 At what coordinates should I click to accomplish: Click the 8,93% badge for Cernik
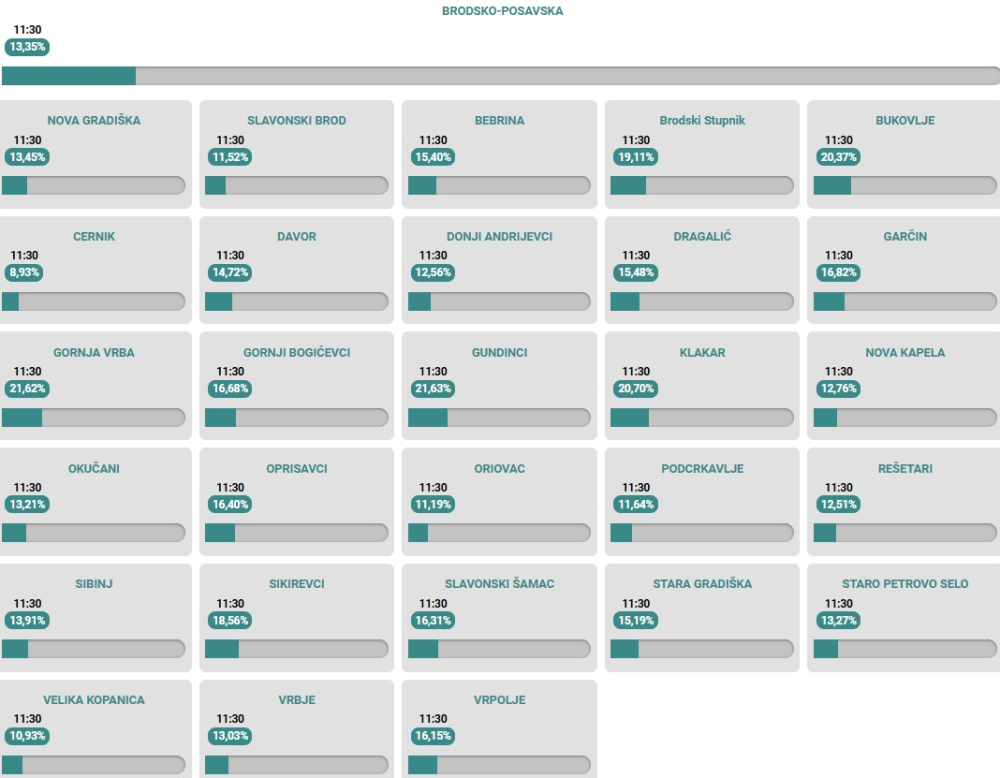24,272
